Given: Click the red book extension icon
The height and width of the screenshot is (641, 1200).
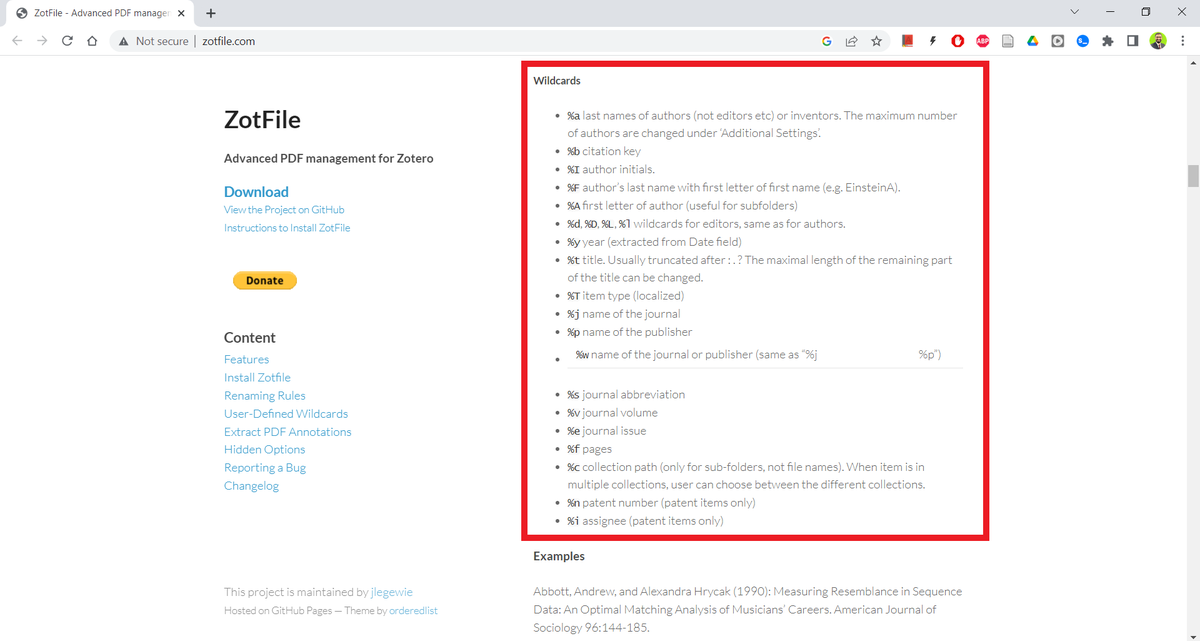Looking at the screenshot, I should click(907, 41).
